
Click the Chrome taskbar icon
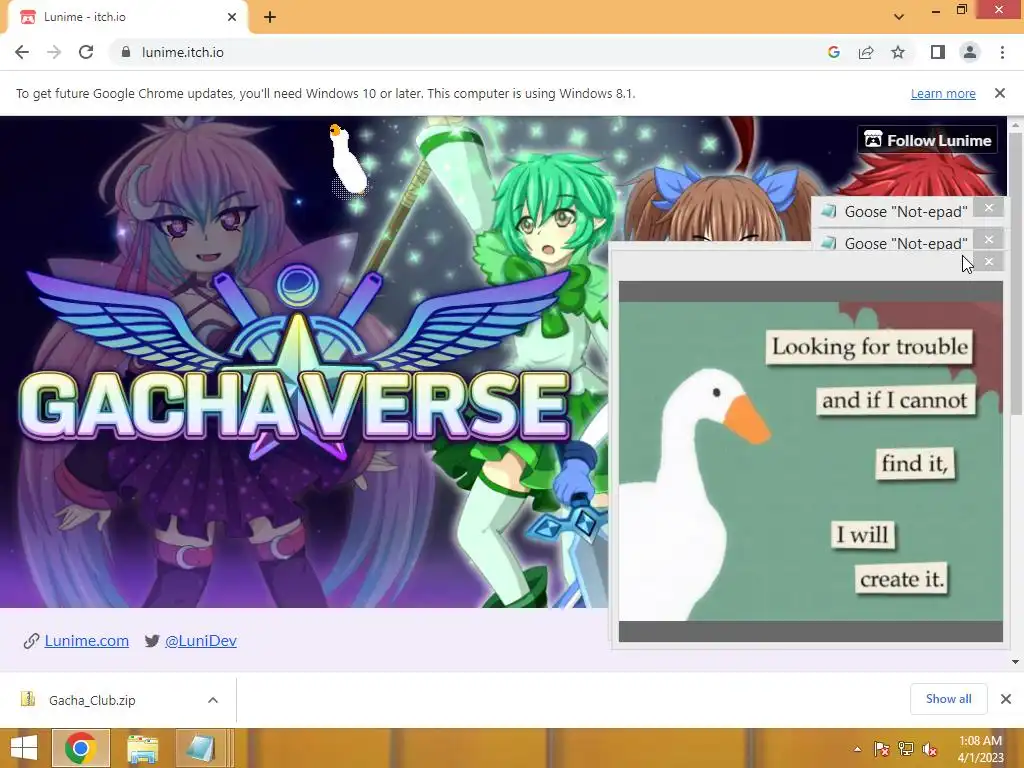(80, 748)
